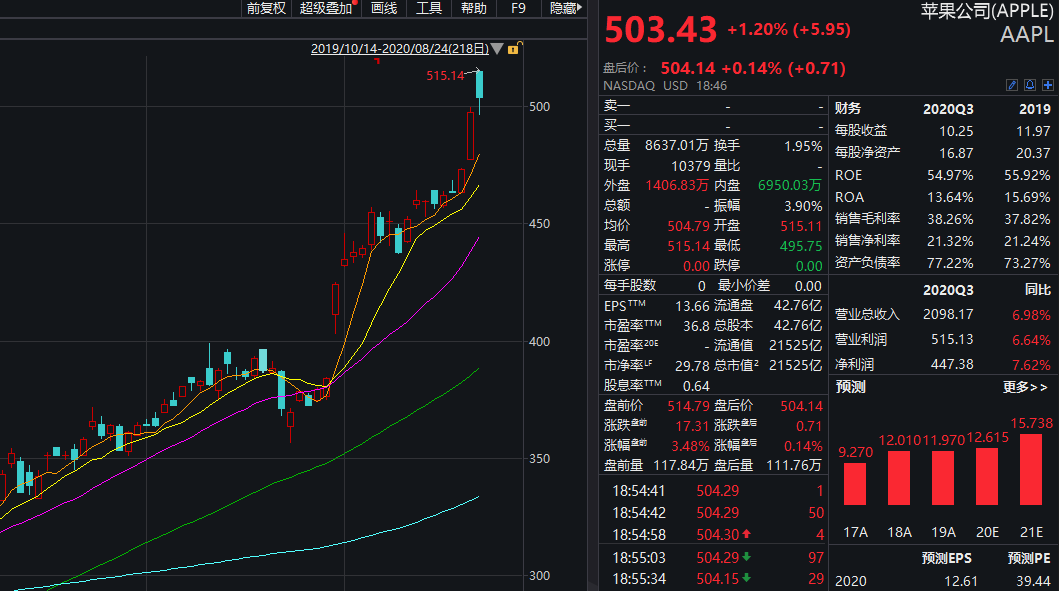Viewport: 1059px width, 591px height.
Task: Click the 内盘 6950.03万 value
Action: pyautogui.click(x=790, y=185)
